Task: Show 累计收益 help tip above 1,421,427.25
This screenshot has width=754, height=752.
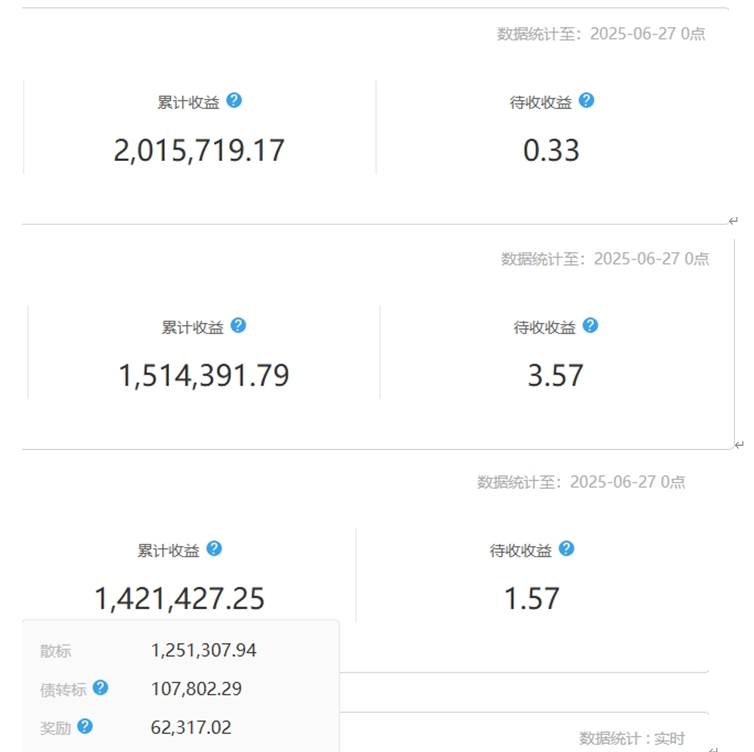Action: [x=214, y=548]
